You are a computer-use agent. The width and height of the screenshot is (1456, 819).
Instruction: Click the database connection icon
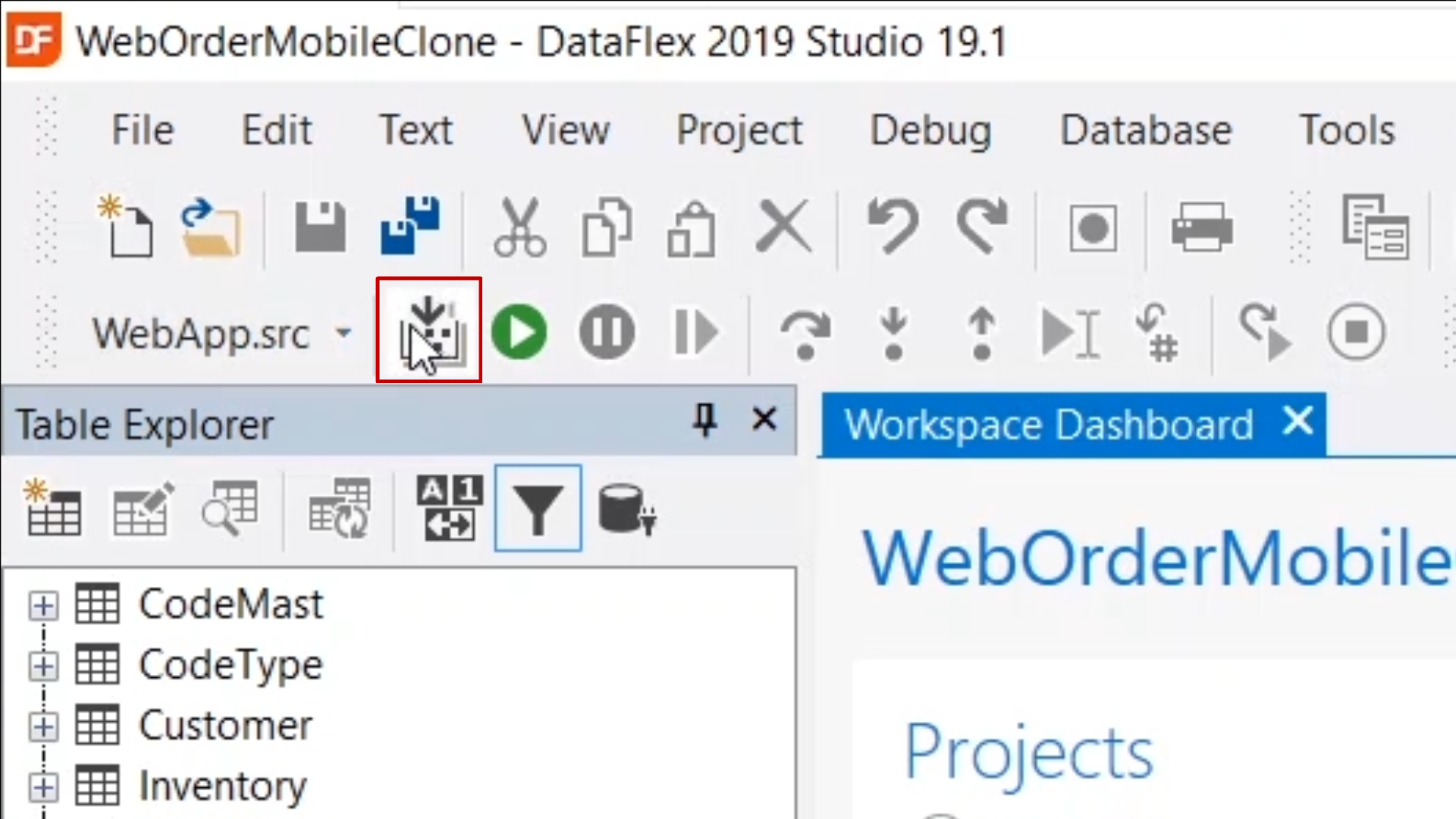[x=626, y=510]
